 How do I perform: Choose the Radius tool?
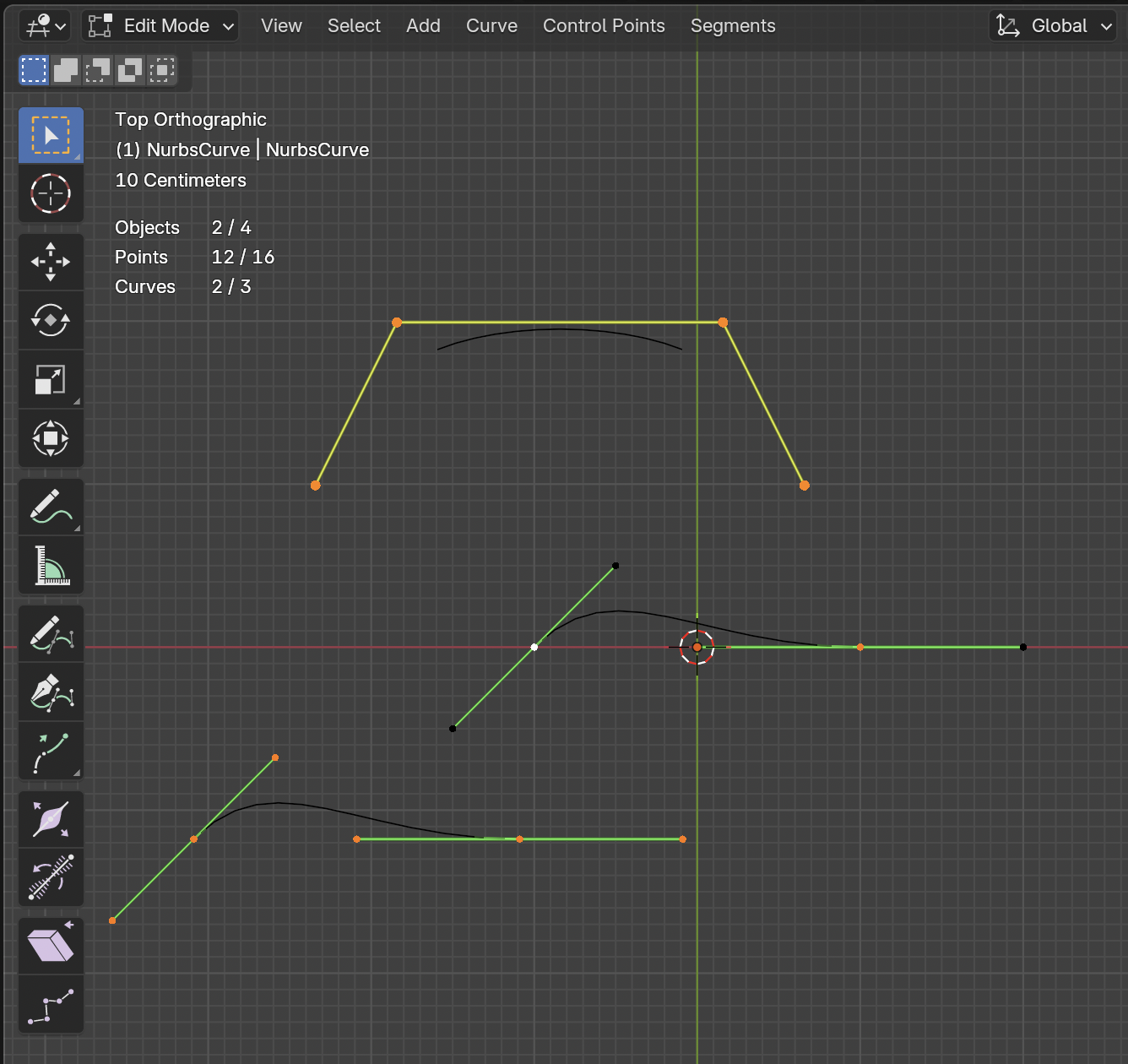pos(51,819)
